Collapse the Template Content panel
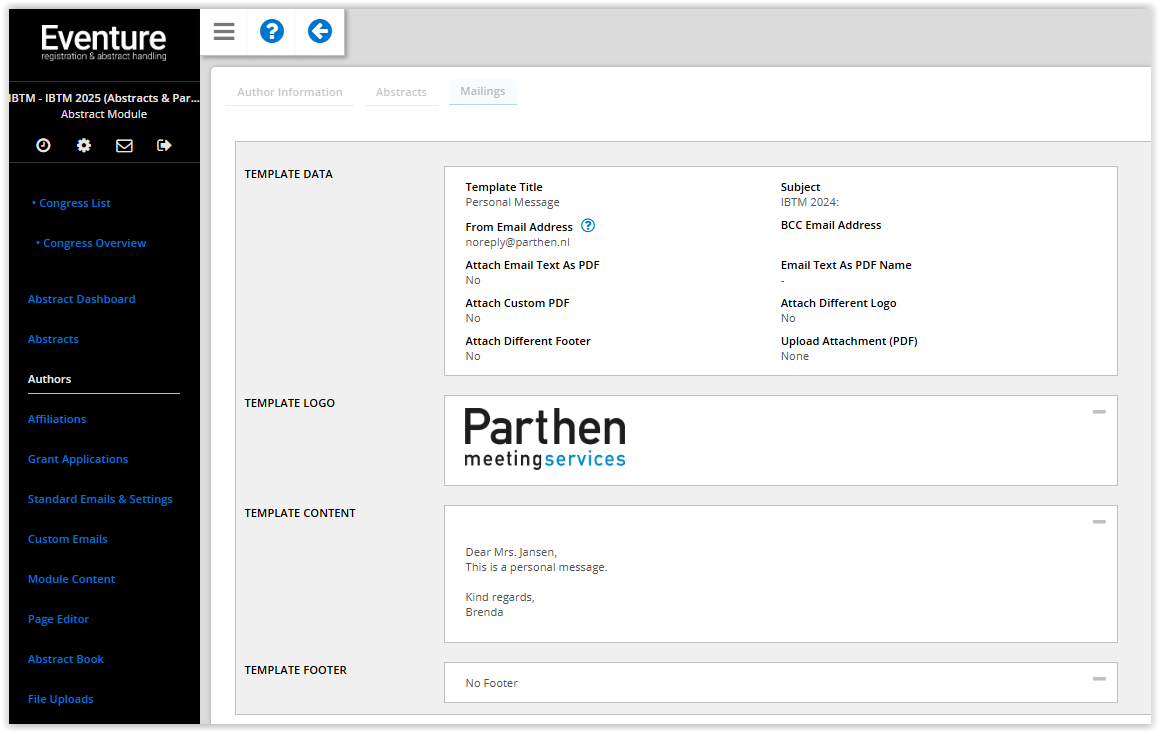This screenshot has width=1159, height=732. [1099, 522]
